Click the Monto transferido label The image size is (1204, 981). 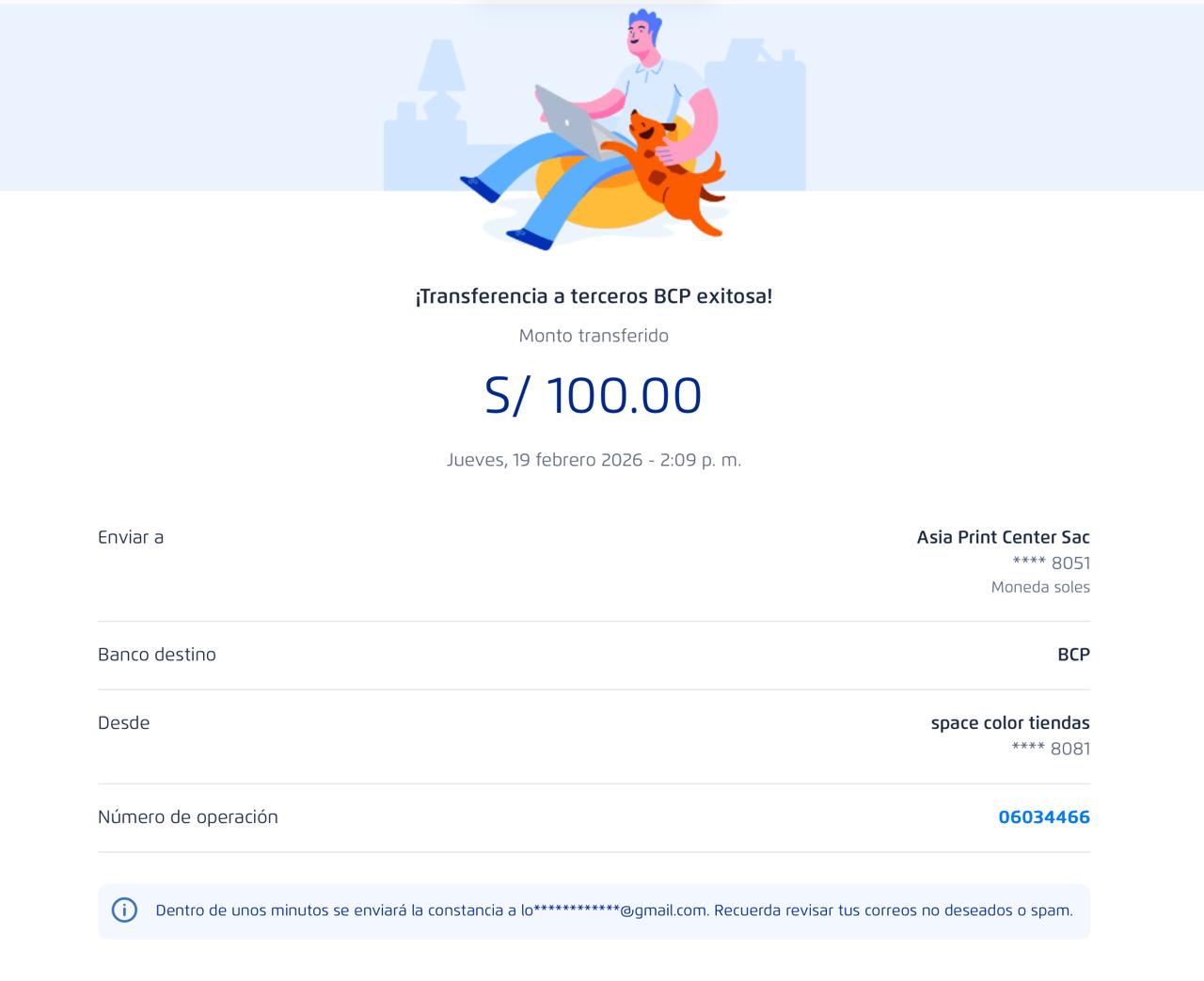point(593,336)
